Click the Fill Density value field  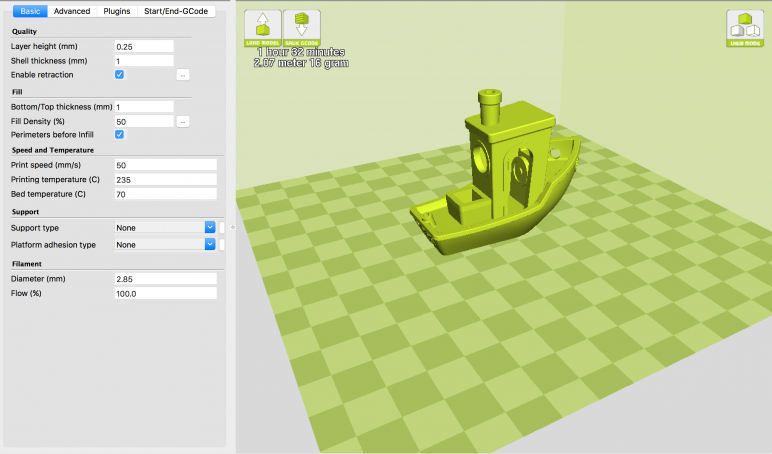point(144,121)
